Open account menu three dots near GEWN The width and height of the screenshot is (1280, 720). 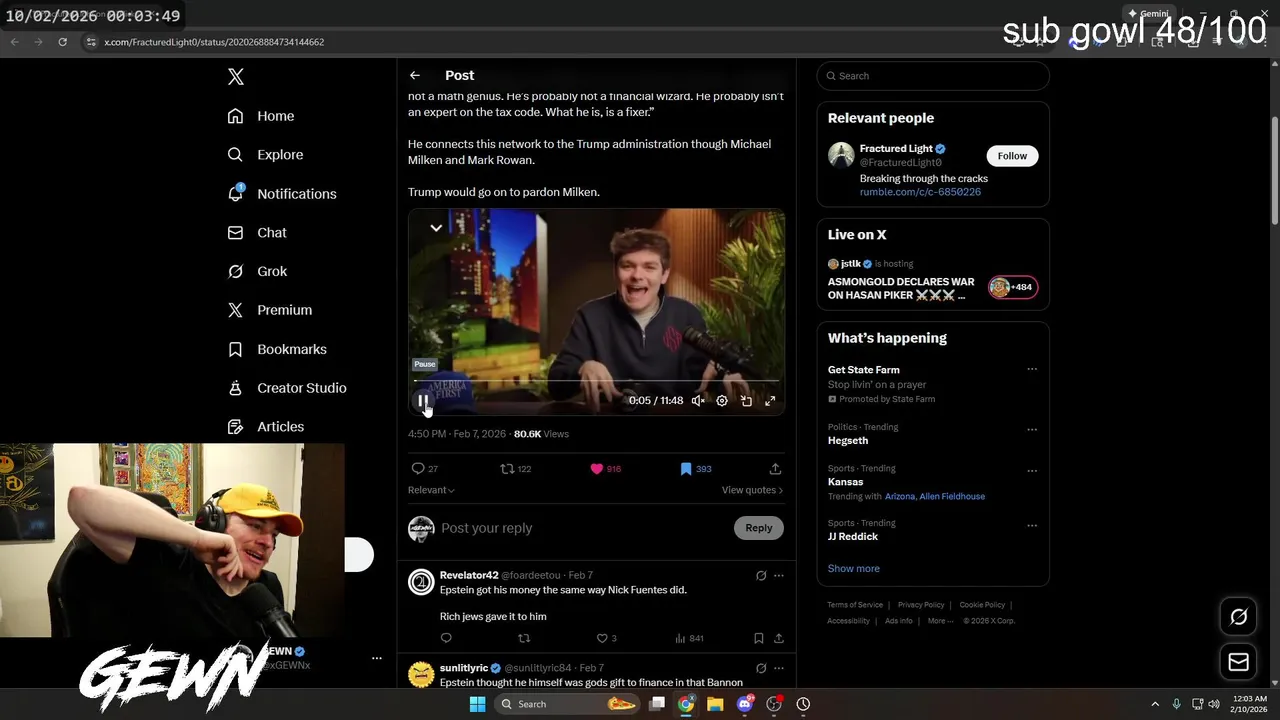tap(377, 658)
